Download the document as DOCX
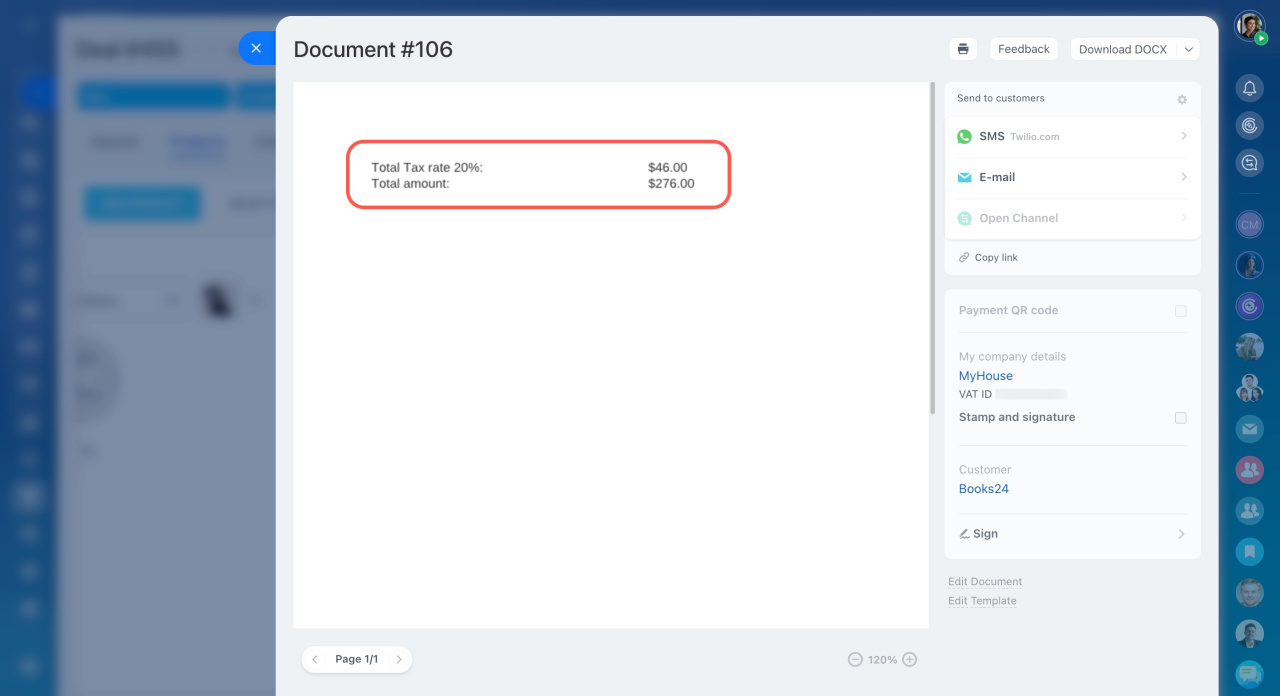This screenshot has width=1280, height=696. (x=1123, y=49)
